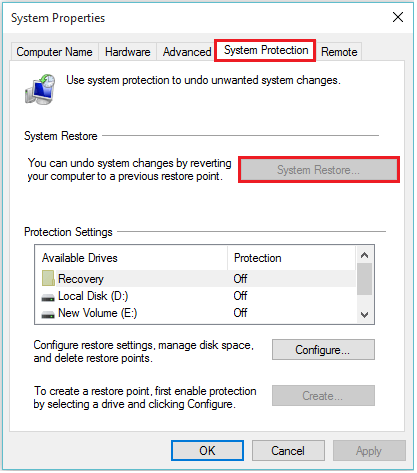This screenshot has height=473, width=417.
Task: Click the System Restore button
Action: [319, 170]
